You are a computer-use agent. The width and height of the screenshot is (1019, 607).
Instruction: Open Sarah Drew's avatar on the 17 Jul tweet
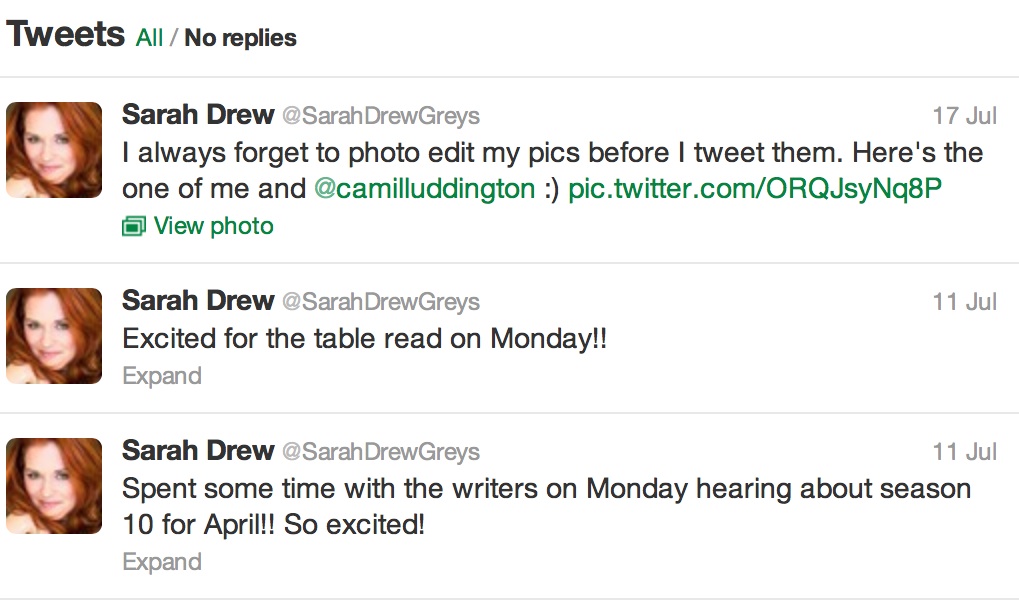[54, 150]
